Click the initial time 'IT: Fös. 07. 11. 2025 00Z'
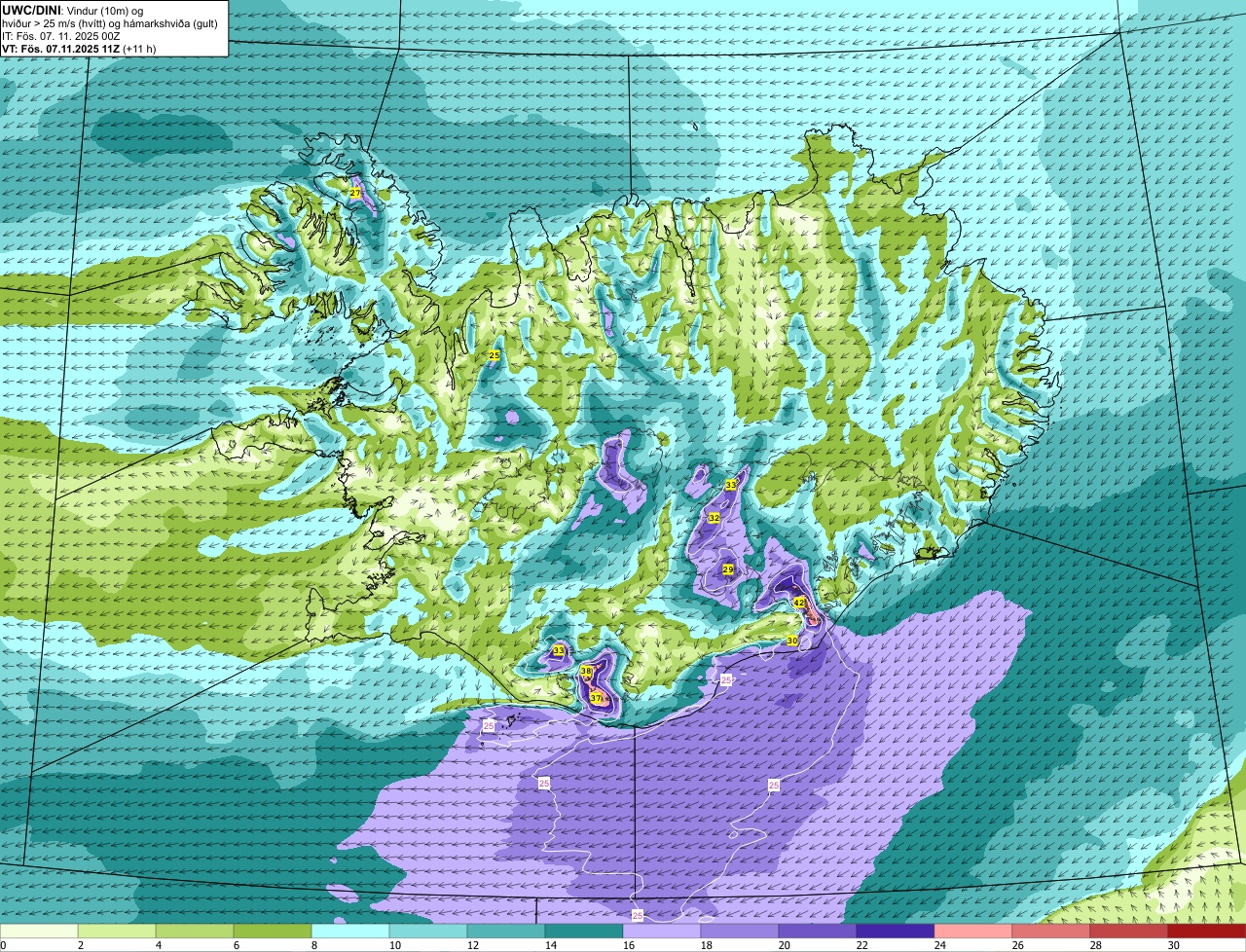Screen dimensions: 1246x952 click(61, 36)
